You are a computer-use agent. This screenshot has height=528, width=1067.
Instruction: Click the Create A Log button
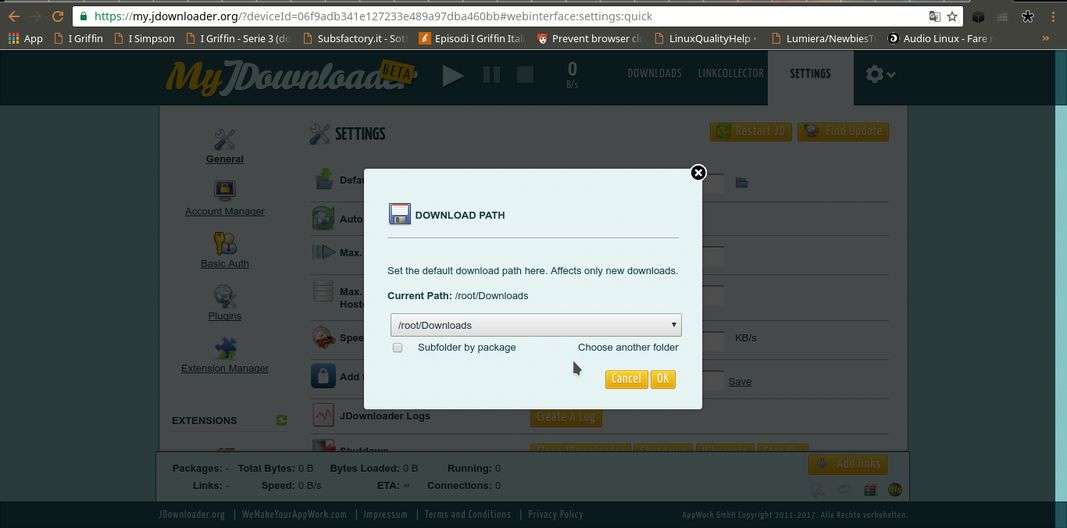566,417
